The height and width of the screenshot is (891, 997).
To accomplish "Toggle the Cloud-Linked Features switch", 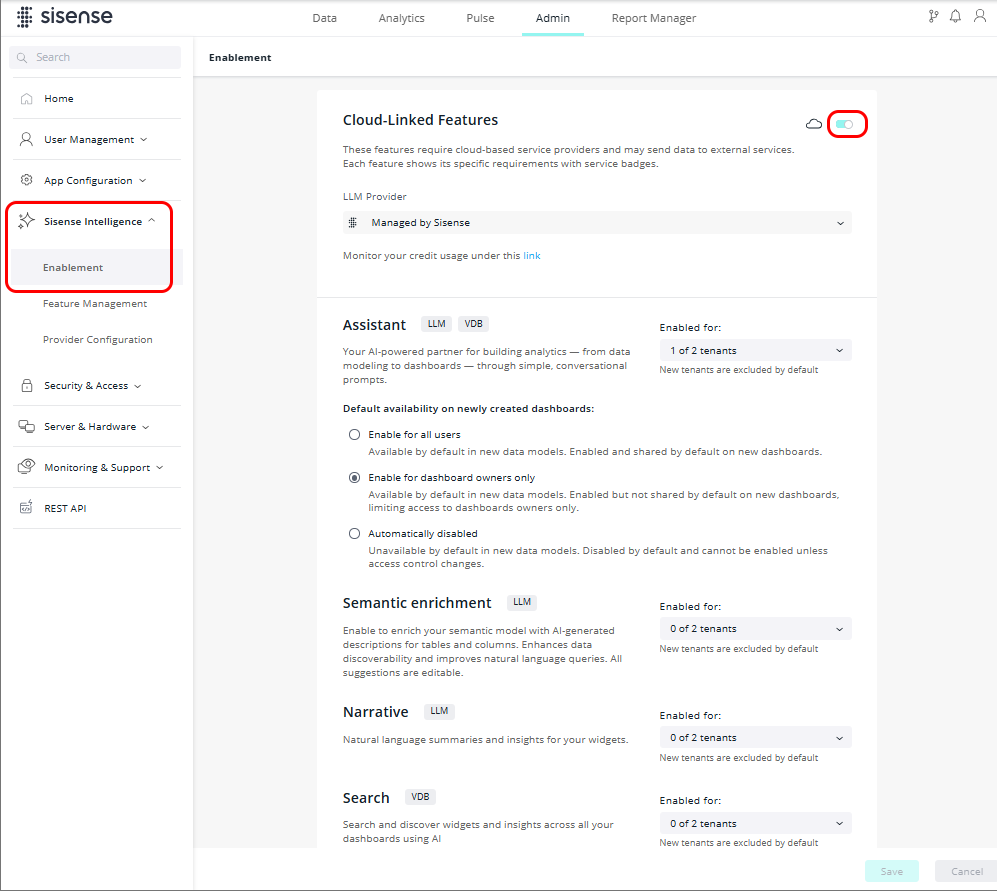I will (x=844, y=124).
